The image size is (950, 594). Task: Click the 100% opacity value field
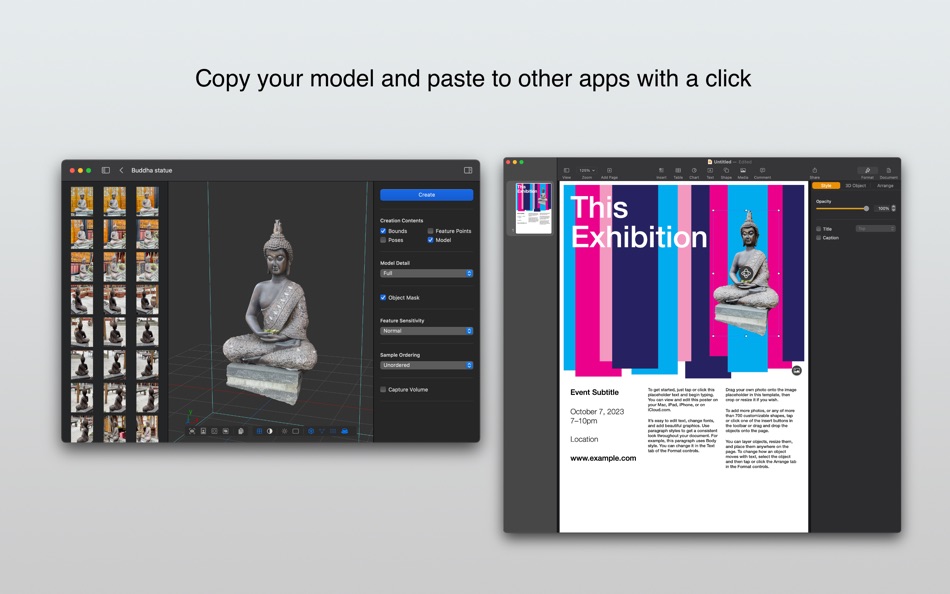point(883,208)
